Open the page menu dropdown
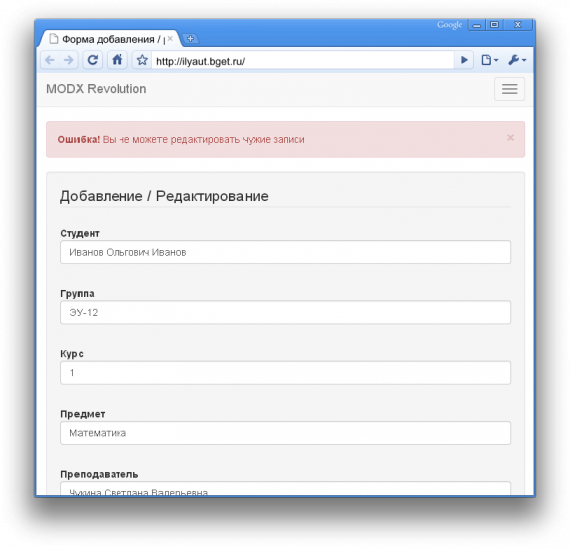The width and height of the screenshot is (570, 547). 489,60
